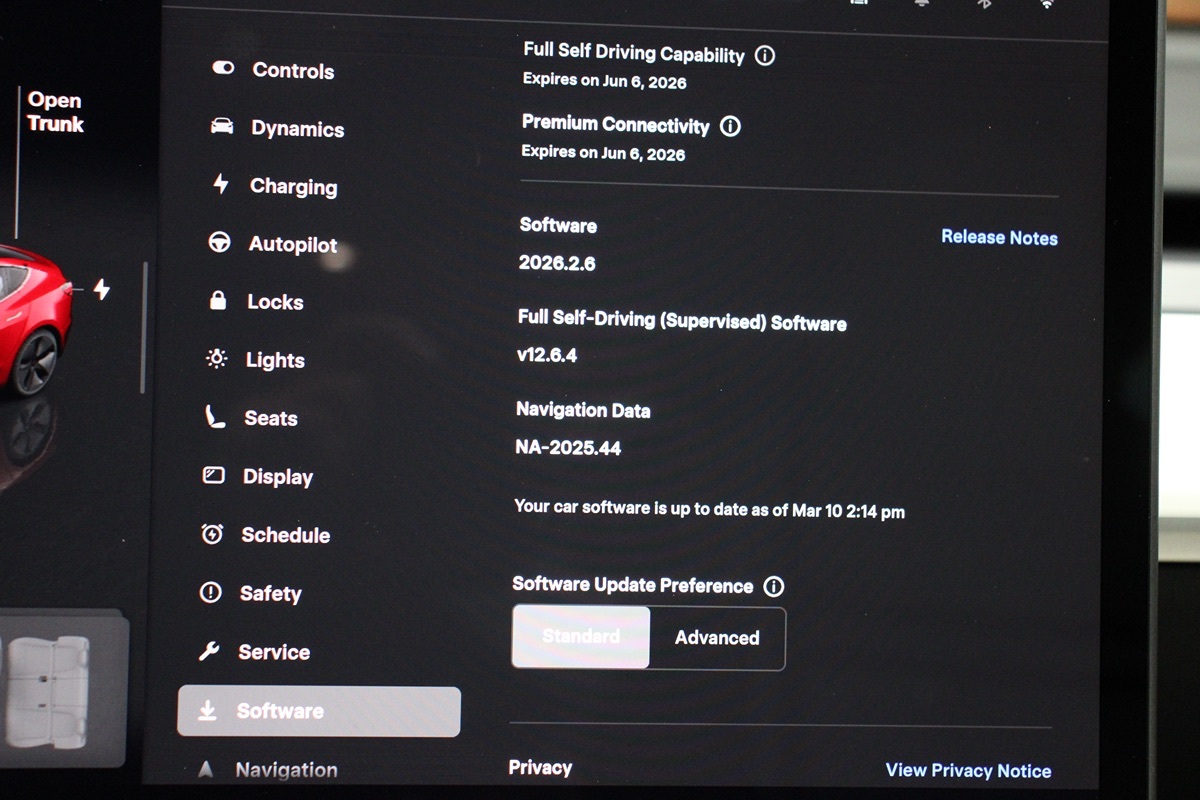Click the padlock icon for Locks
The height and width of the screenshot is (800, 1200).
(218, 301)
